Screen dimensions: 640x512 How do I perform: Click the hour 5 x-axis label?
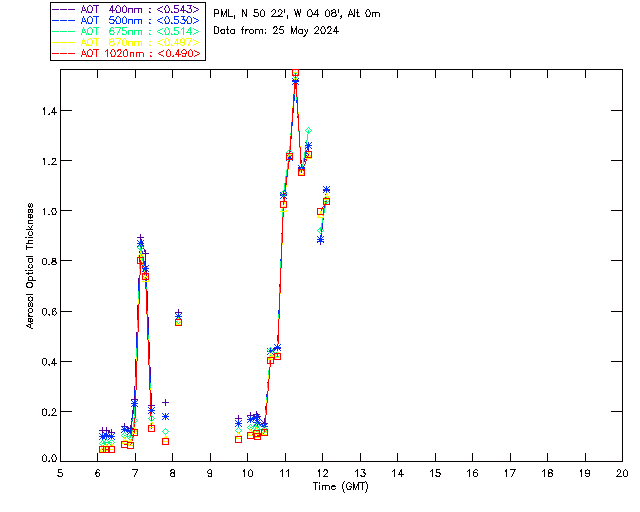coord(60,473)
